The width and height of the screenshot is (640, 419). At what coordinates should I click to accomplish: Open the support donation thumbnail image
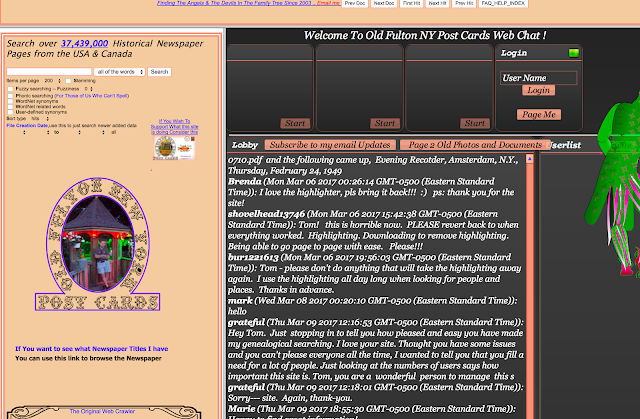pos(174,147)
